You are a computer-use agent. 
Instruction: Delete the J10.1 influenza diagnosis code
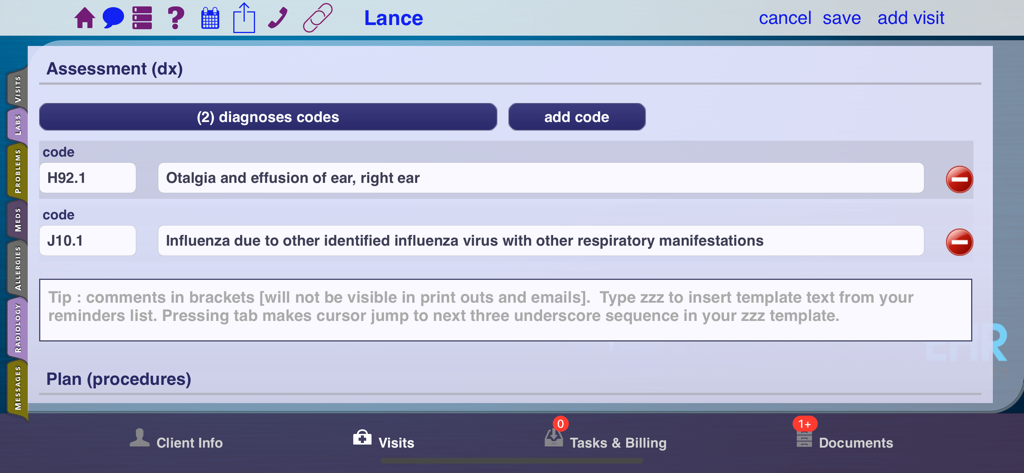[959, 242]
